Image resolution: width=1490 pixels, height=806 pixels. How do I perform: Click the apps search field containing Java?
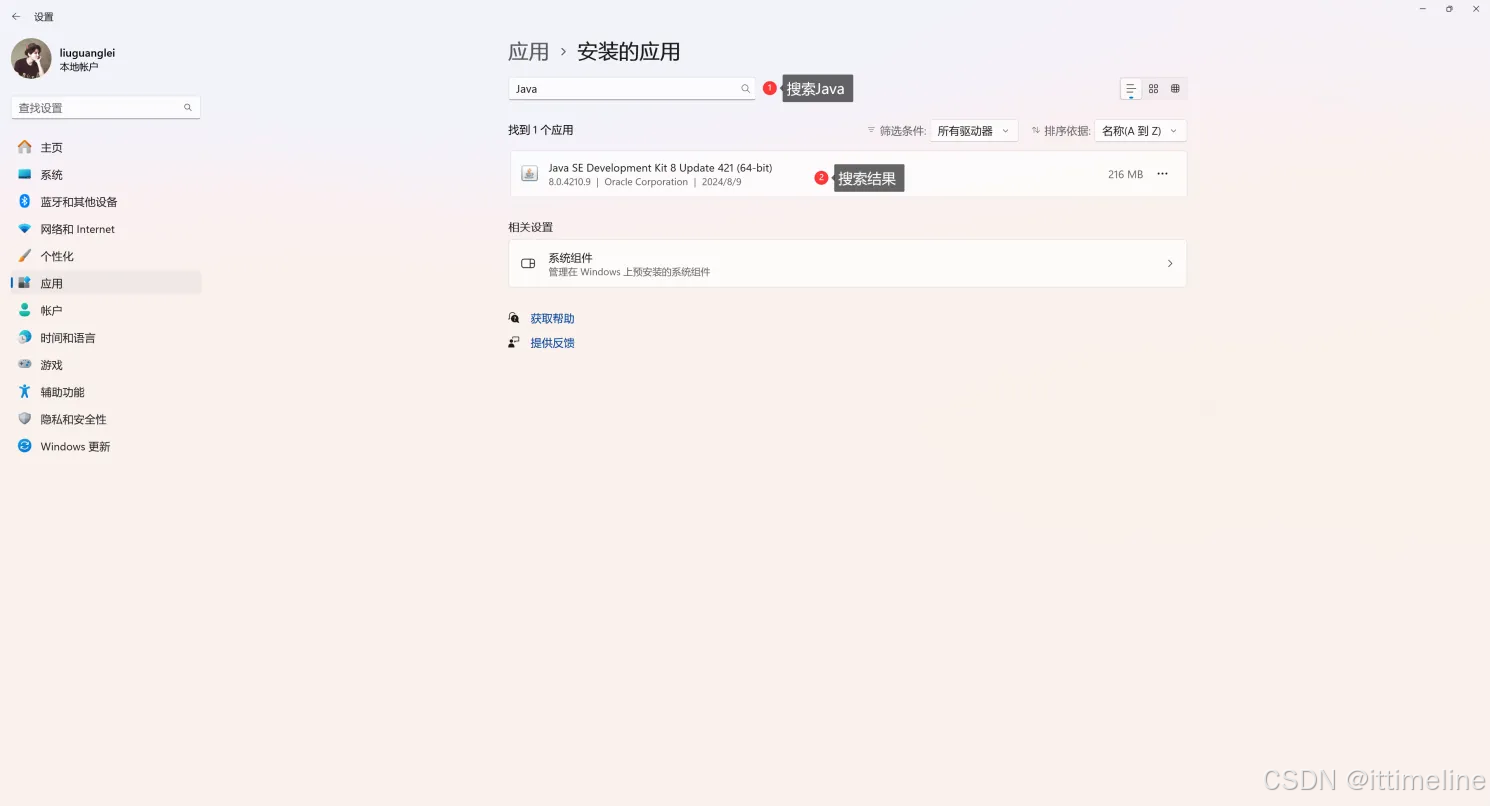point(631,89)
